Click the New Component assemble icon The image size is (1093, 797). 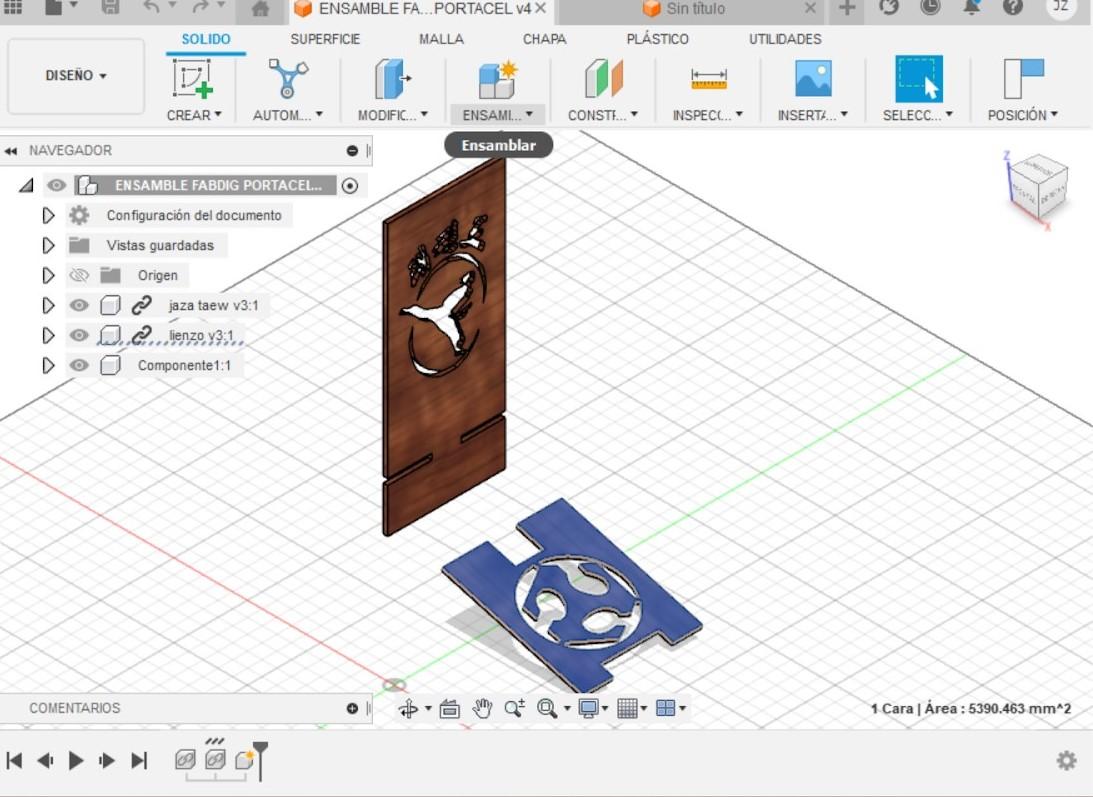[x=498, y=79]
